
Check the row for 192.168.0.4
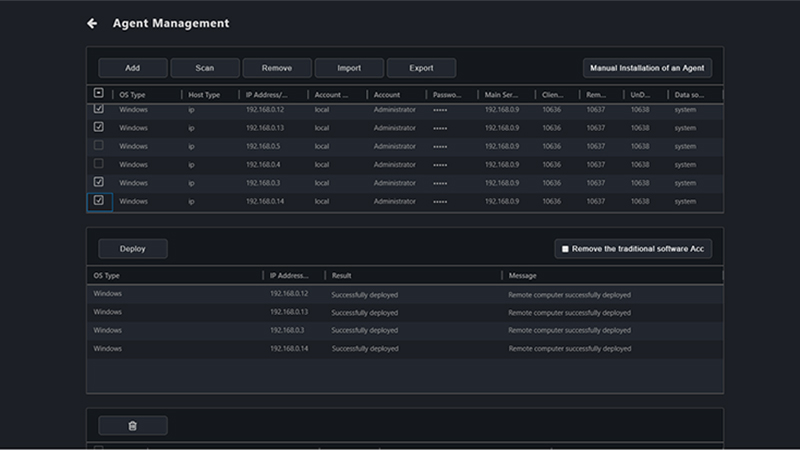[x=98, y=164]
